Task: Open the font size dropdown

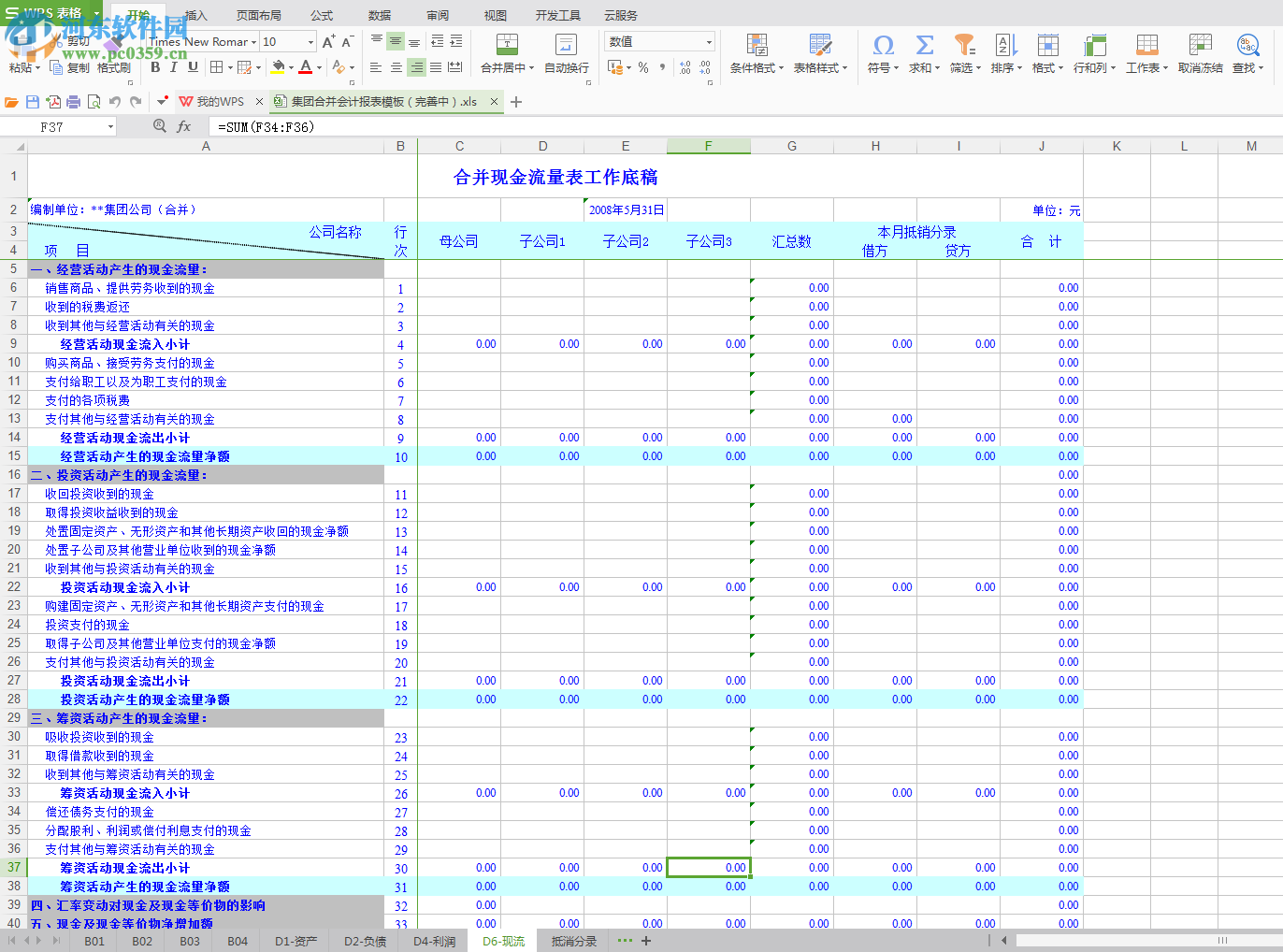Action: point(310,42)
